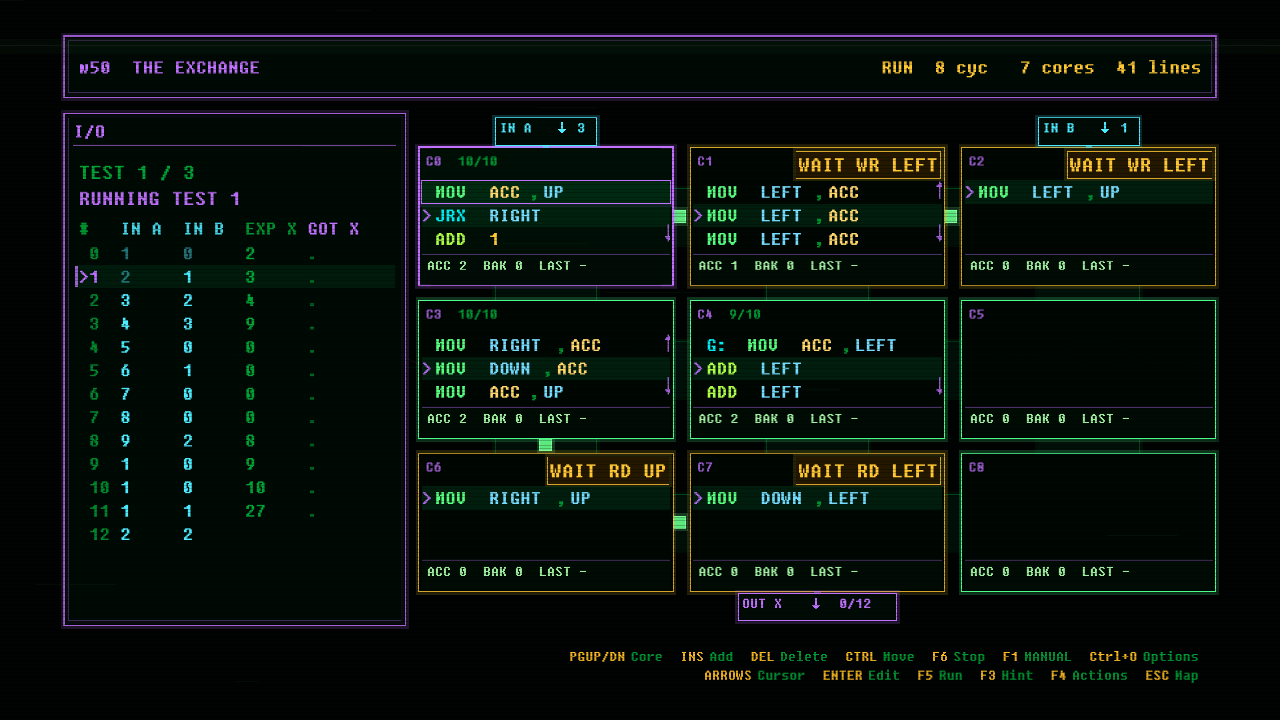Click RUNNING TEST 1 label
Image resolution: width=1280 pixels, height=720 pixels.
pyautogui.click(x=160, y=198)
